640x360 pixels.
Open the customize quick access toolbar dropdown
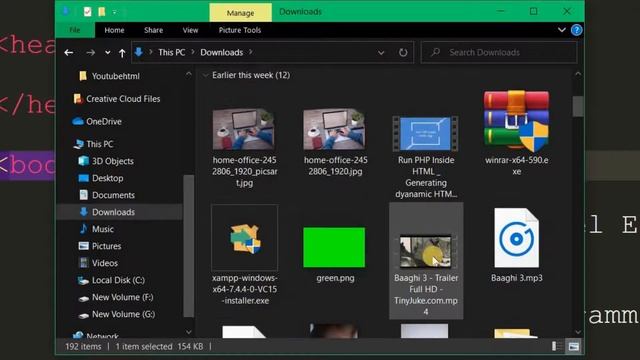[114, 12]
